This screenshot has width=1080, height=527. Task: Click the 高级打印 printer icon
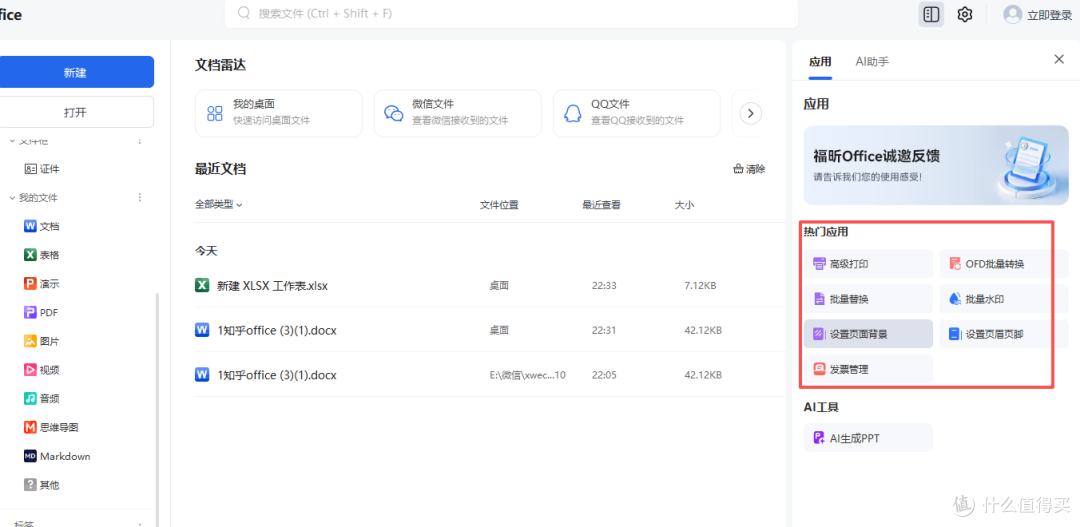[x=819, y=264]
